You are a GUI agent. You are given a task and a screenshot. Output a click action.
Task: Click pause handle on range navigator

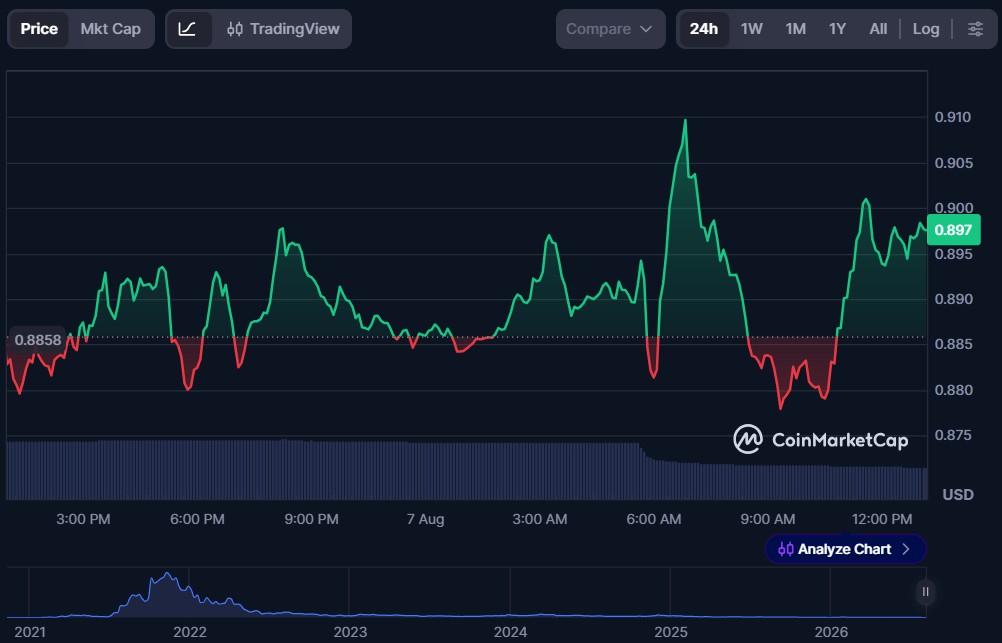[x=925, y=592]
